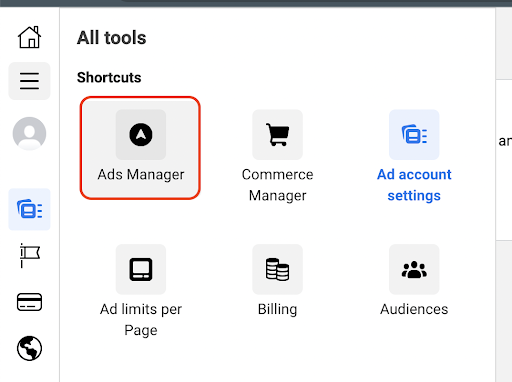The height and width of the screenshot is (382, 512).
Task: Toggle the hamburger All tools menu
Action: (29, 81)
